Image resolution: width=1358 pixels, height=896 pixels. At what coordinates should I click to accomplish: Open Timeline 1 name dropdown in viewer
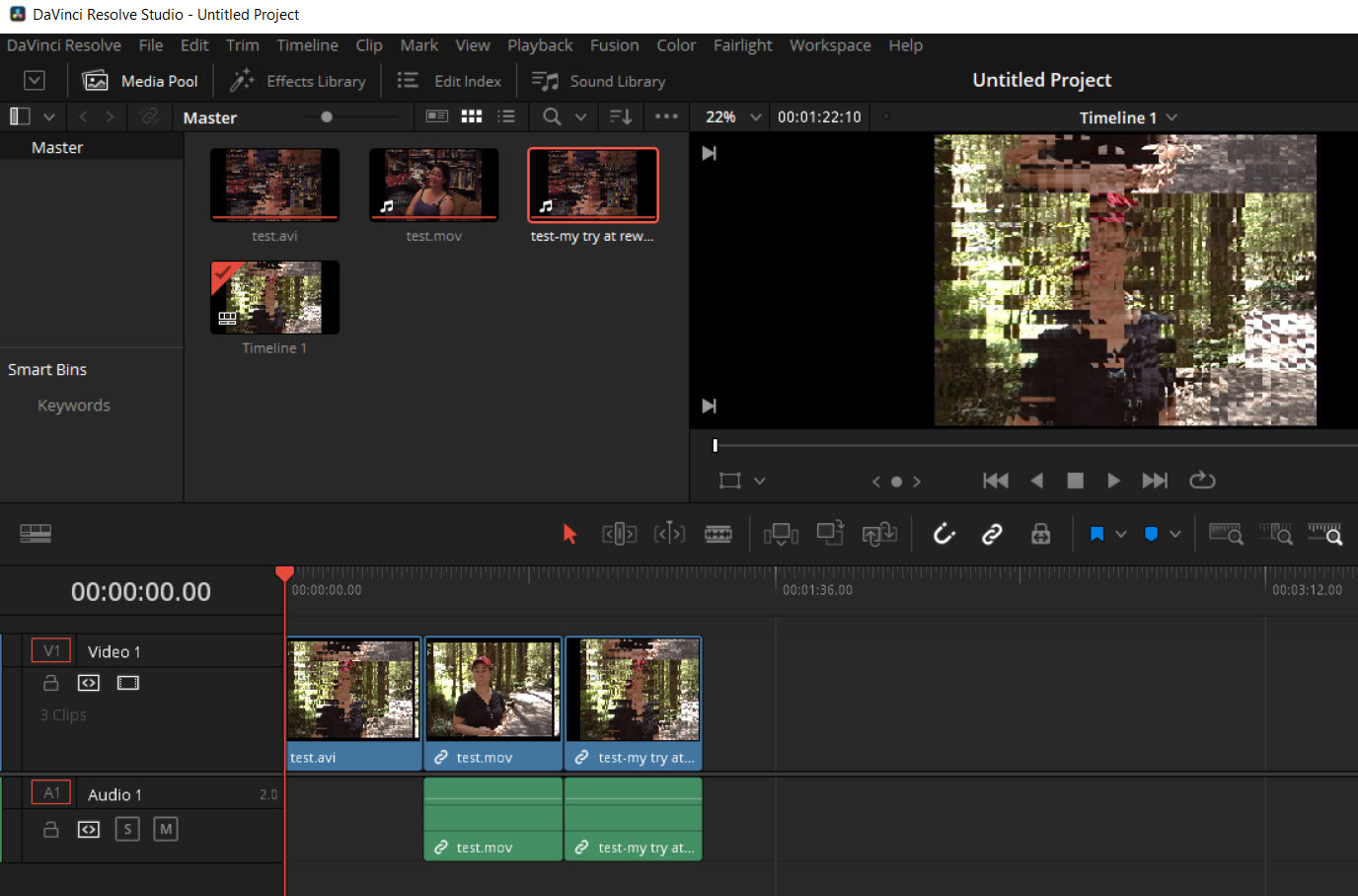[1129, 117]
